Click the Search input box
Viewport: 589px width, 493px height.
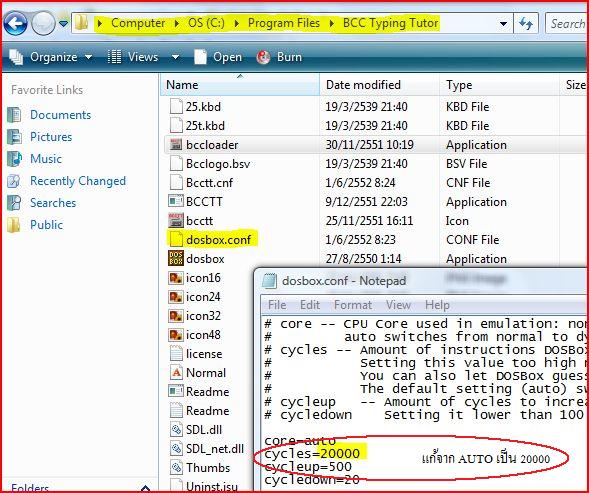point(566,24)
